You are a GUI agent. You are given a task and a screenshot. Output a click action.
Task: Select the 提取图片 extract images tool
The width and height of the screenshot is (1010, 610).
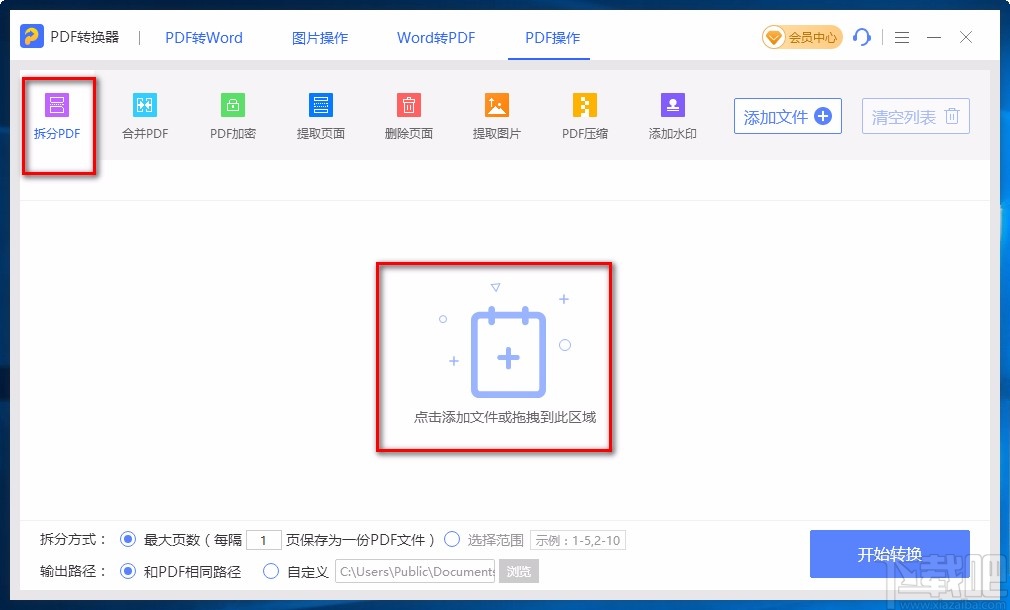[x=496, y=115]
